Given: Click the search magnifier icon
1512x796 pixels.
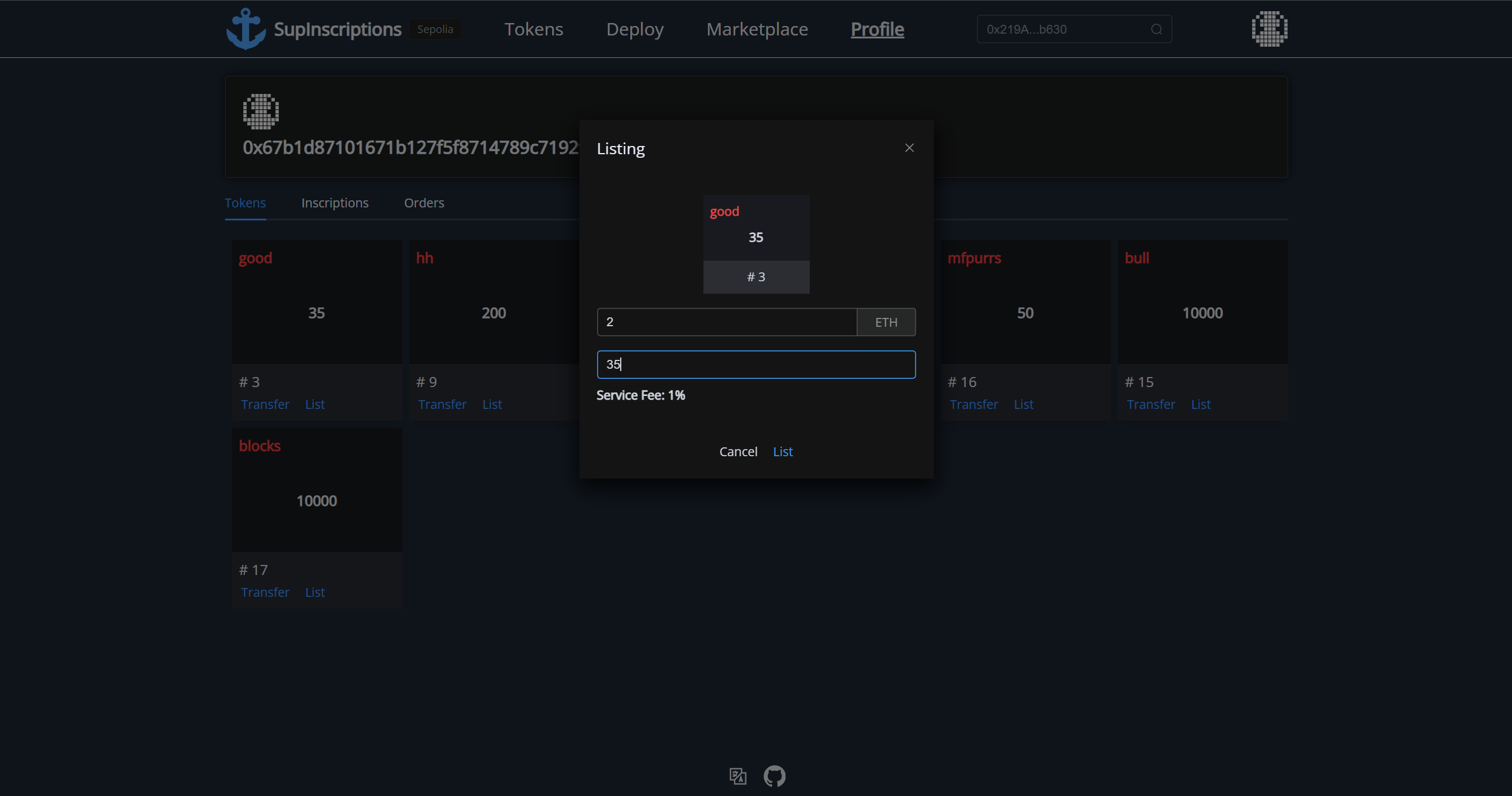Looking at the screenshot, I should point(1156,30).
